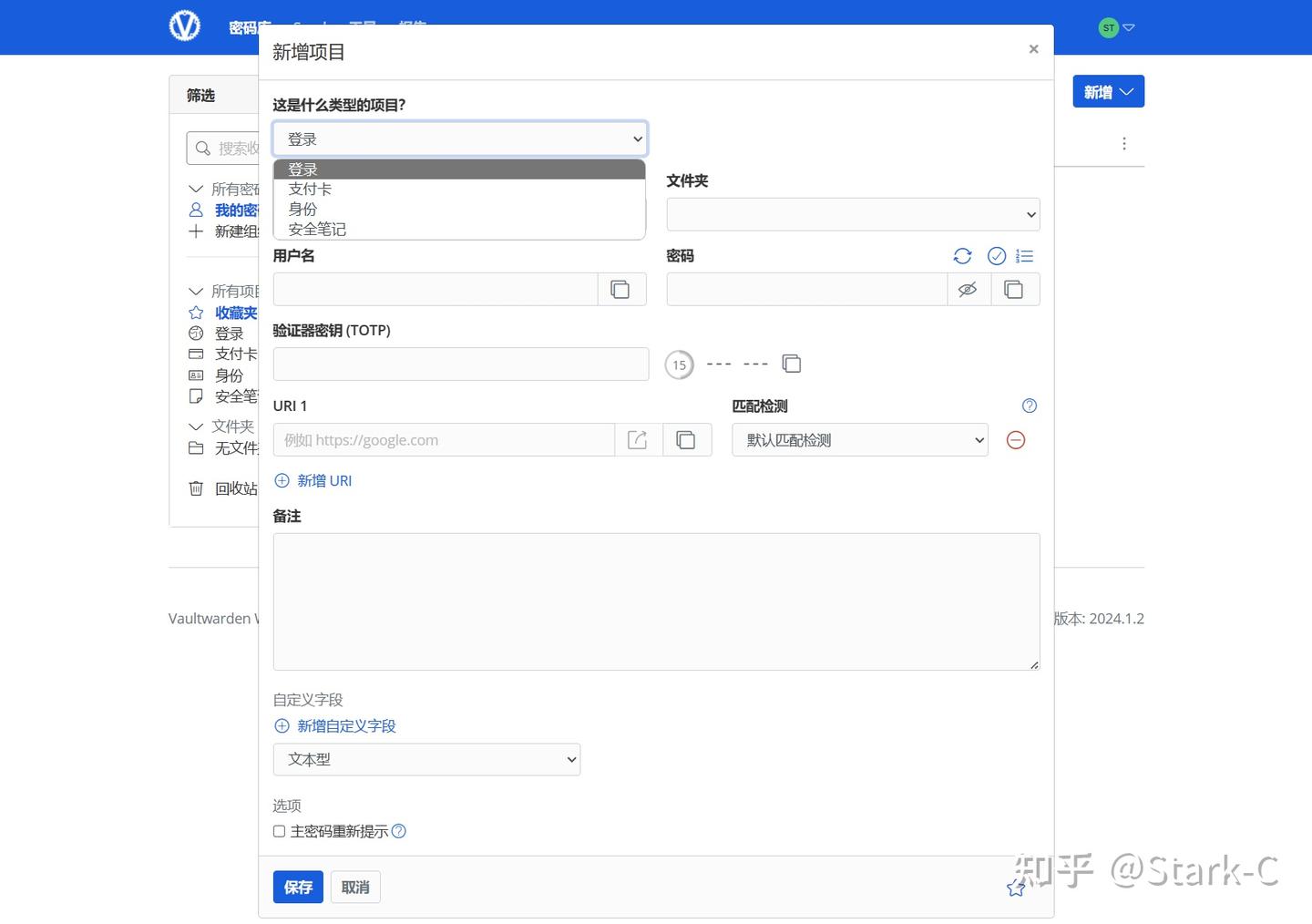
Task: Check if the password is exposed (checkmark icon)
Action: [997, 256]
